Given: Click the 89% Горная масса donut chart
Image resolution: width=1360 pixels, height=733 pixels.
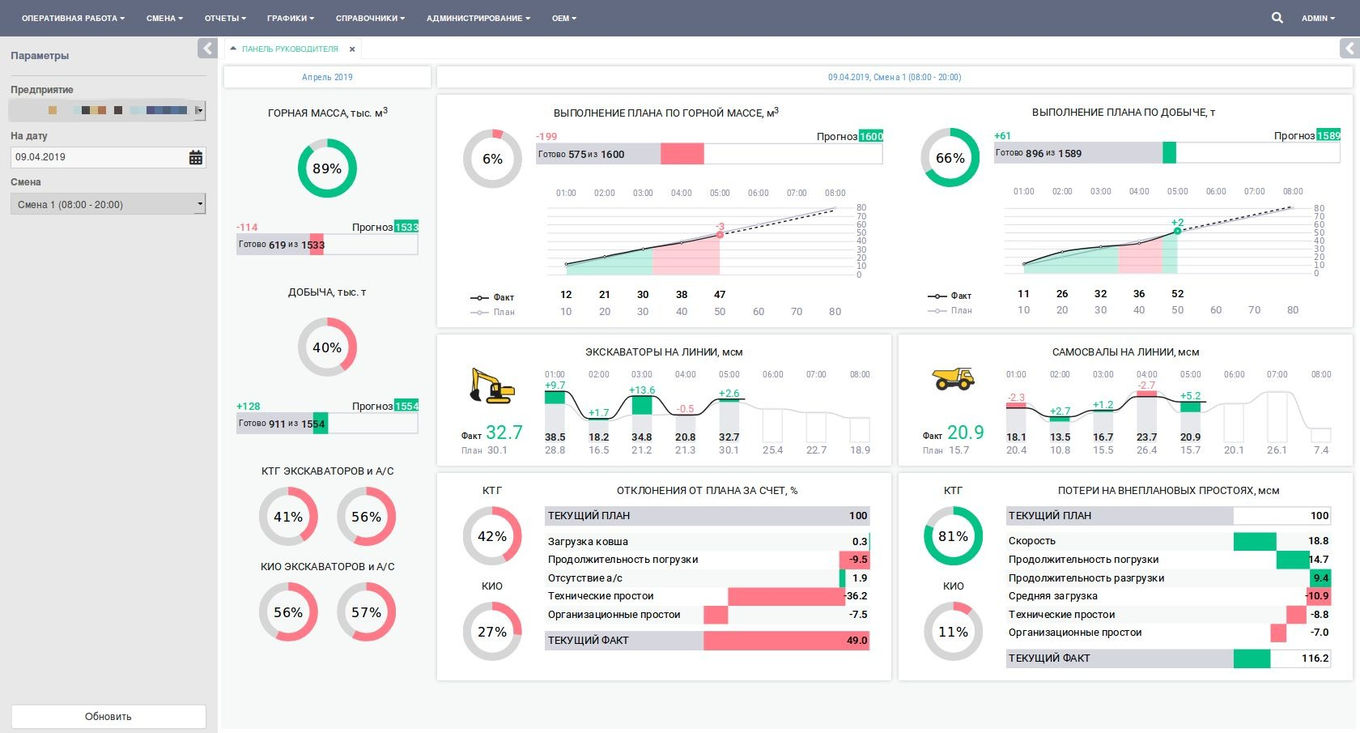Looking at the screenshot, I should pos(327,168).
